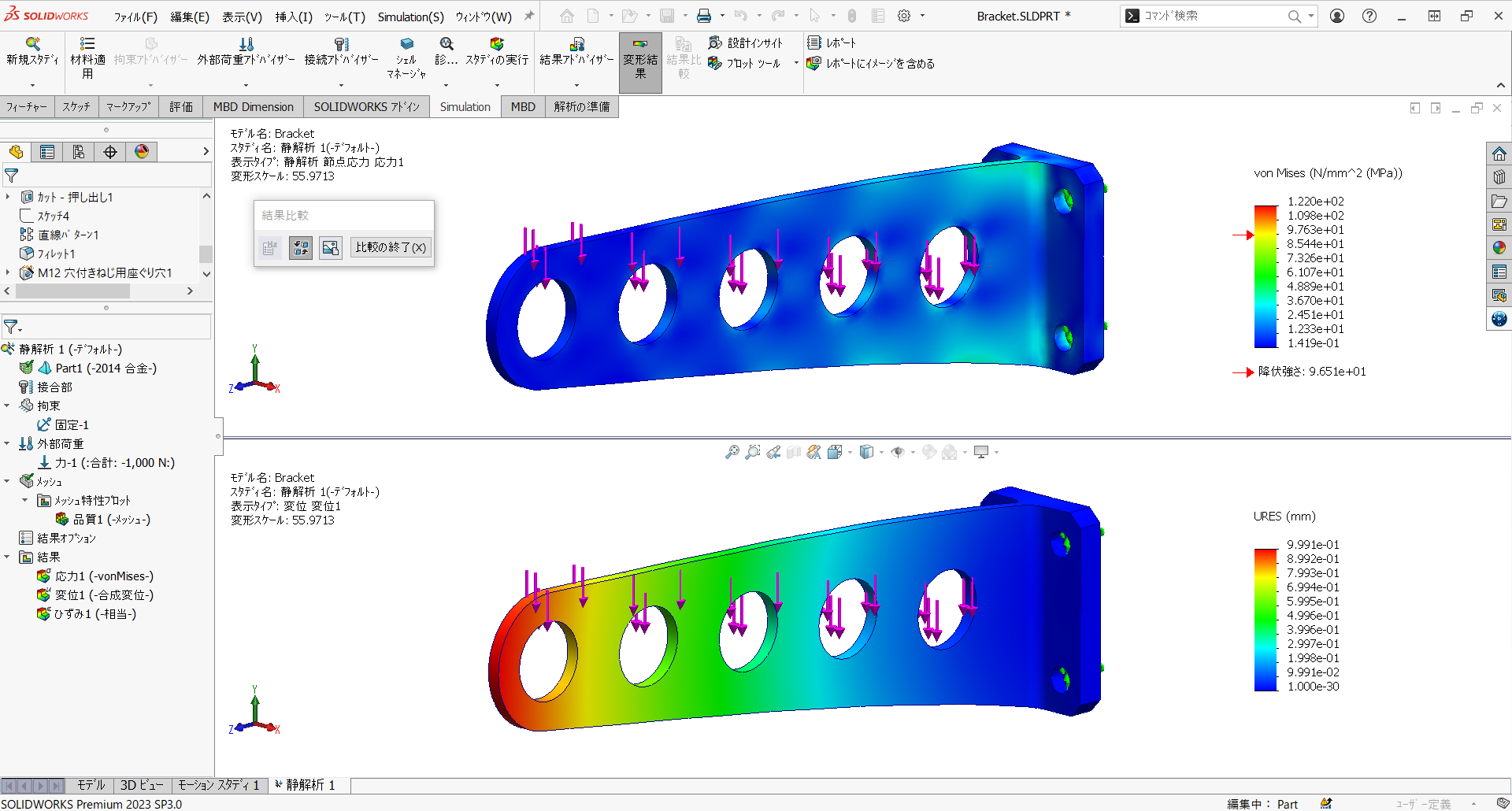Select 力-1 (:合計: -1,000 N:) load
The image size is (1512, 811).
coord(106,462)
